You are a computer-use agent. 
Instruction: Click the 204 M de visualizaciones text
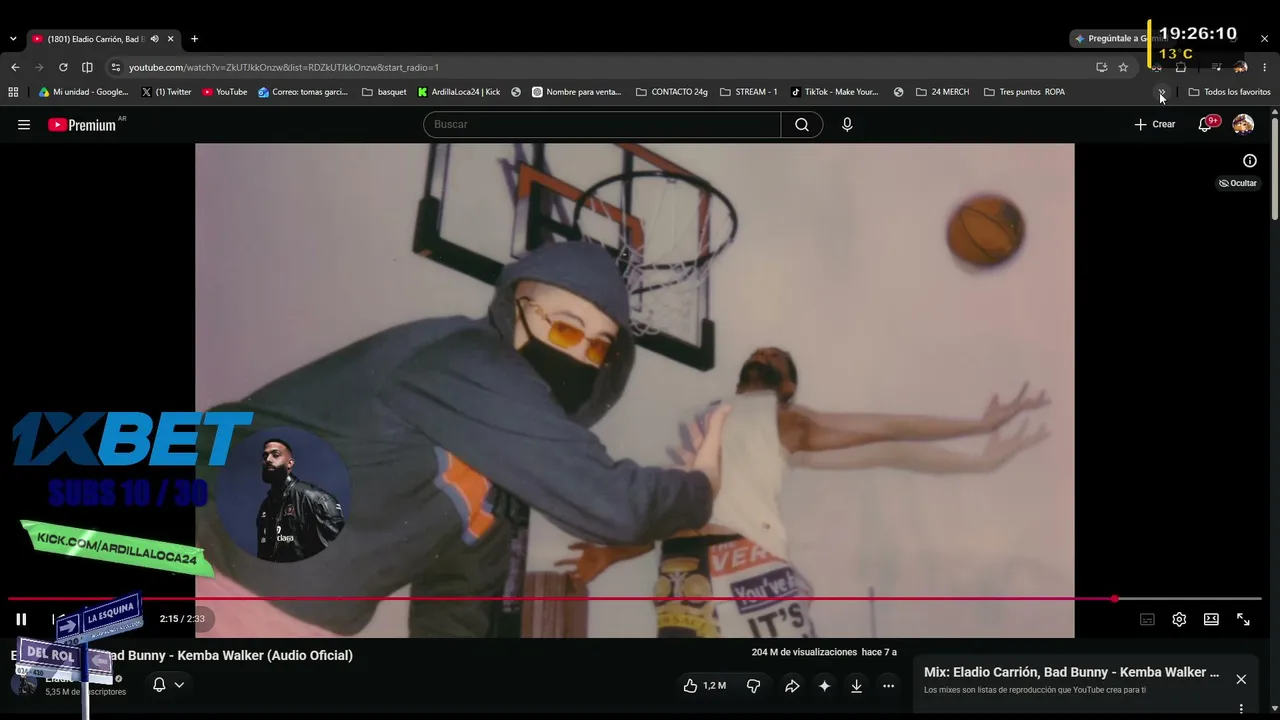805,652
